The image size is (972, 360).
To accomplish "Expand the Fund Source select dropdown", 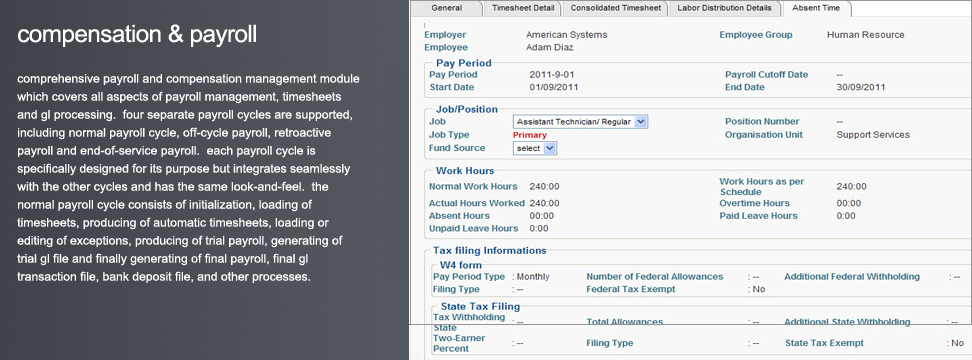I will point(535,148).
